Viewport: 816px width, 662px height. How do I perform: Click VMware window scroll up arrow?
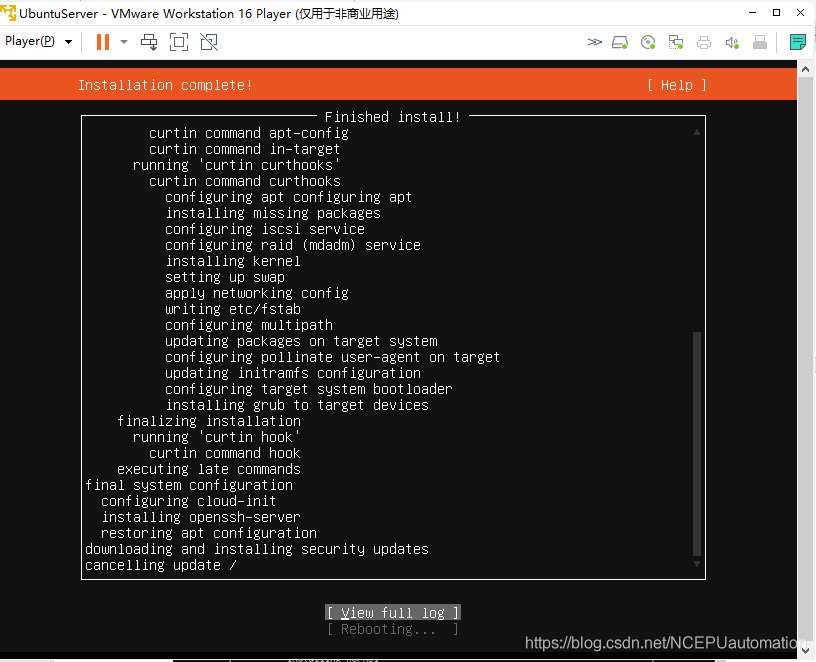click(x=806, y=69)
